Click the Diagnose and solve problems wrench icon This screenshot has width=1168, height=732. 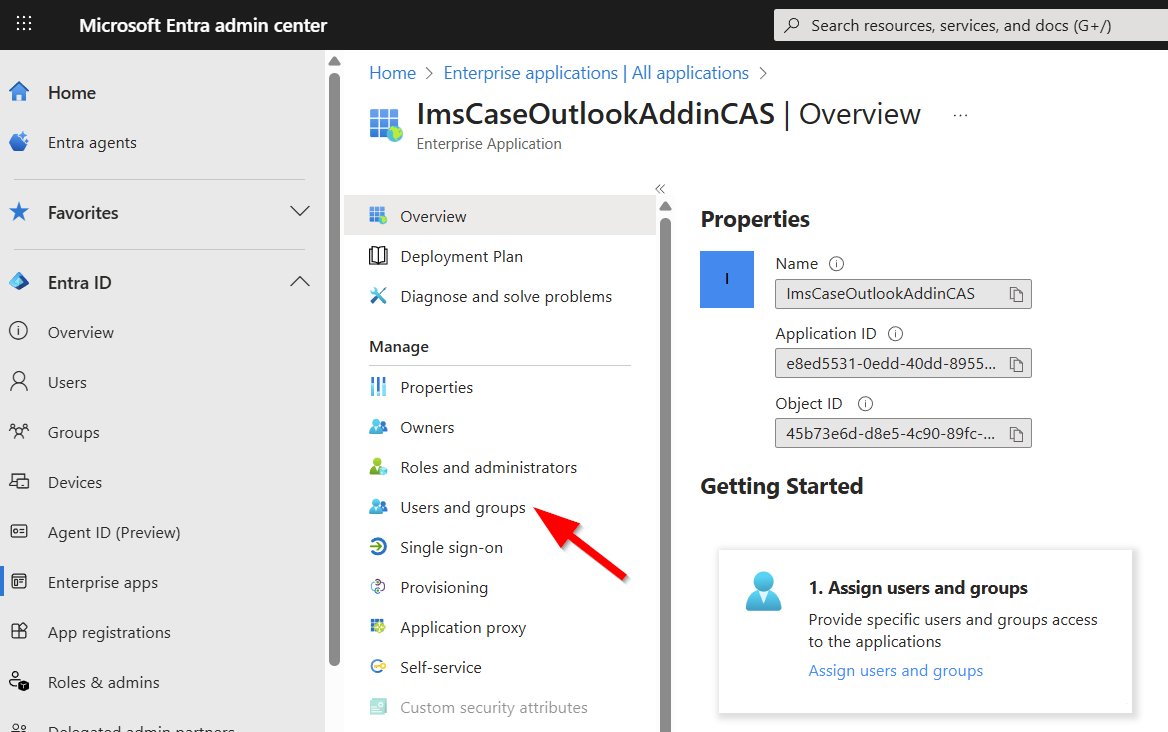pos(378,296)
